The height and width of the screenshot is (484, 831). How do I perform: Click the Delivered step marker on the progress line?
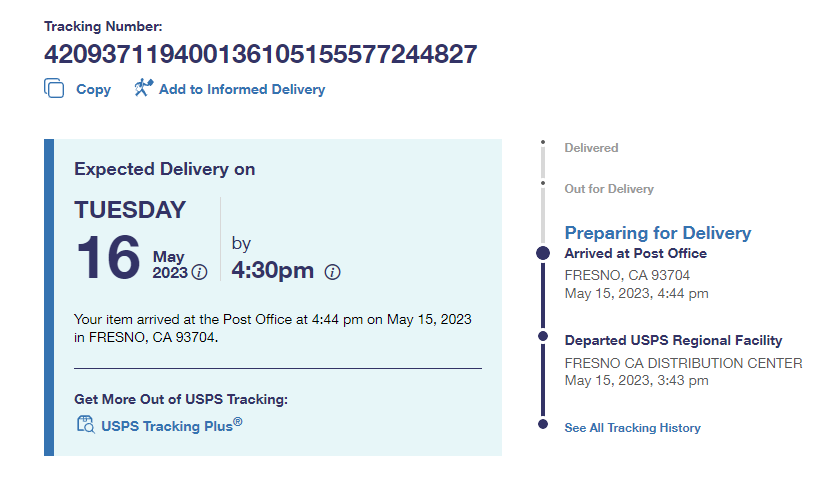[543, 143]
